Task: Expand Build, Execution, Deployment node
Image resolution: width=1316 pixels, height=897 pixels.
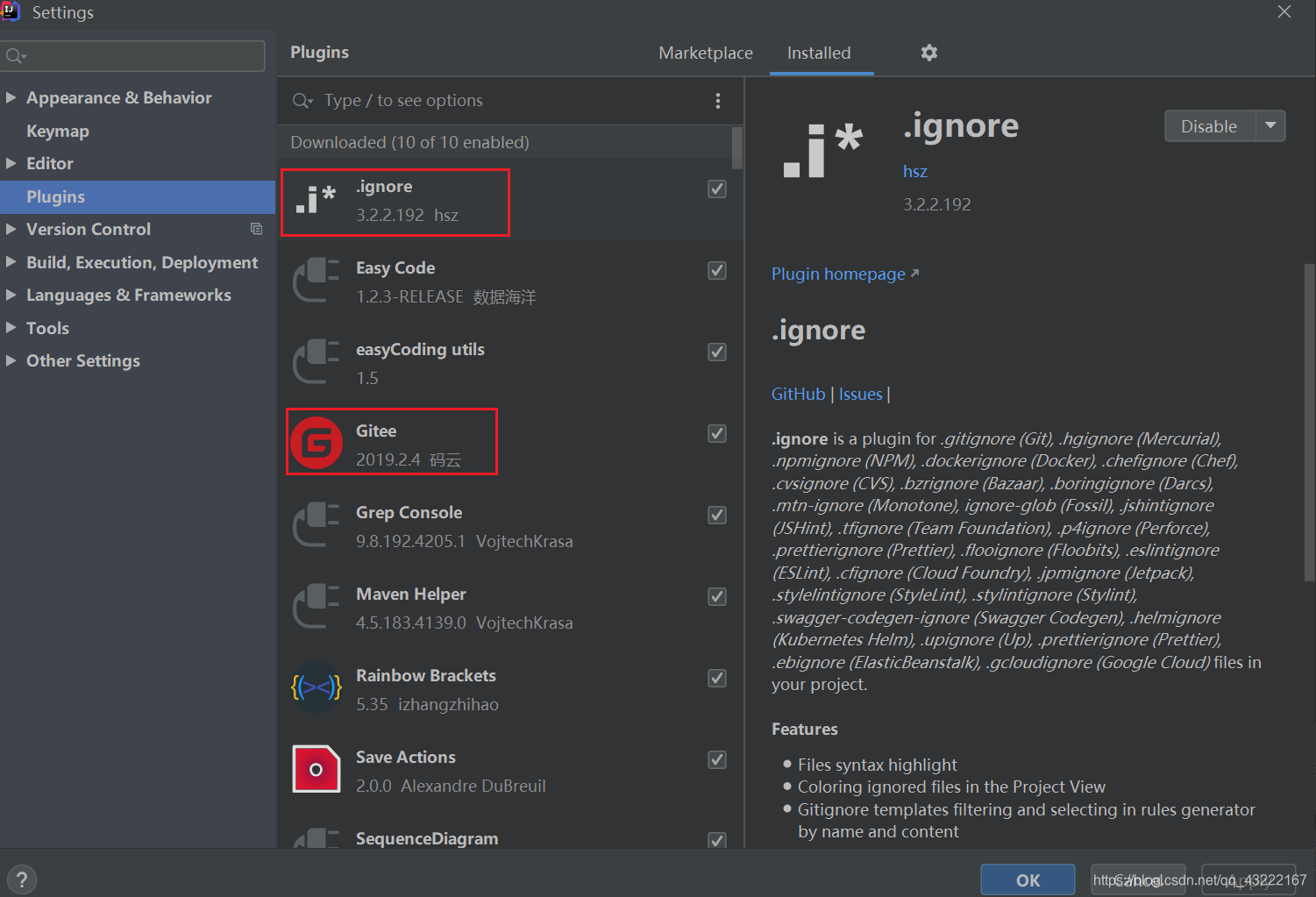Action: (11, 262)
